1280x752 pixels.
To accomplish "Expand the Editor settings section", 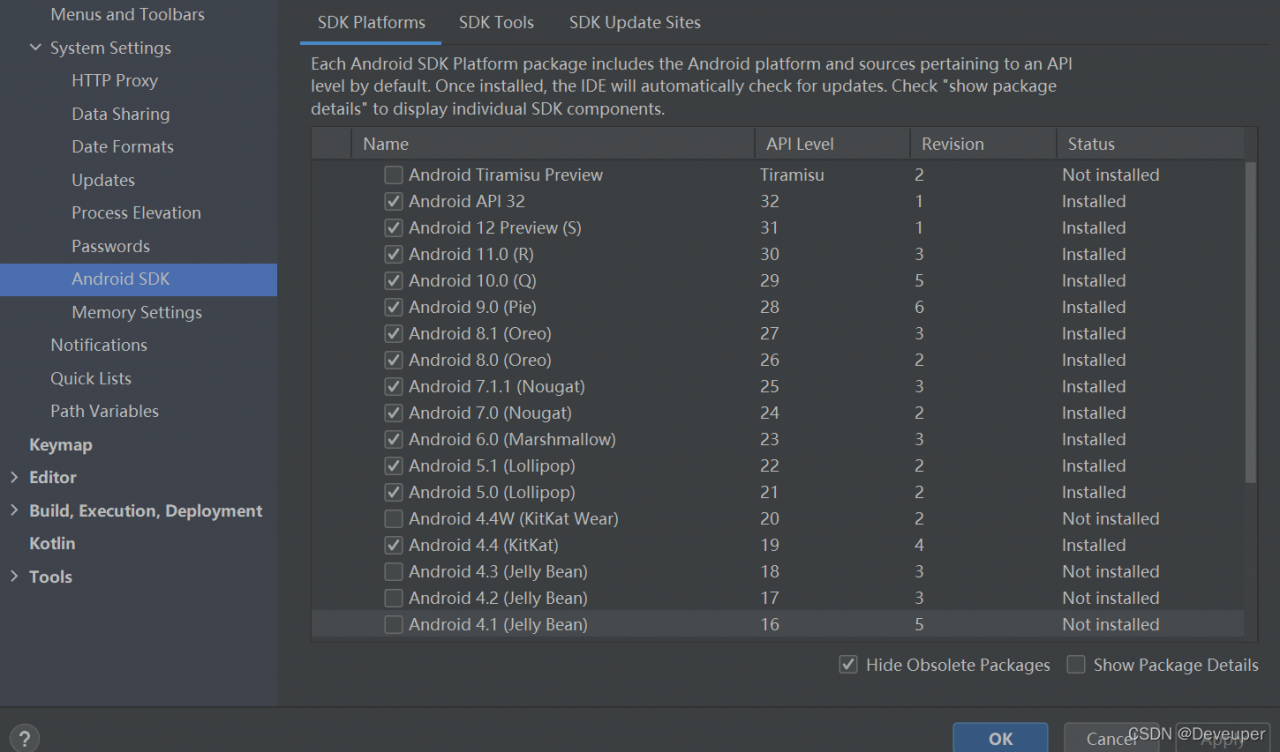I will (x=14, y=477).
